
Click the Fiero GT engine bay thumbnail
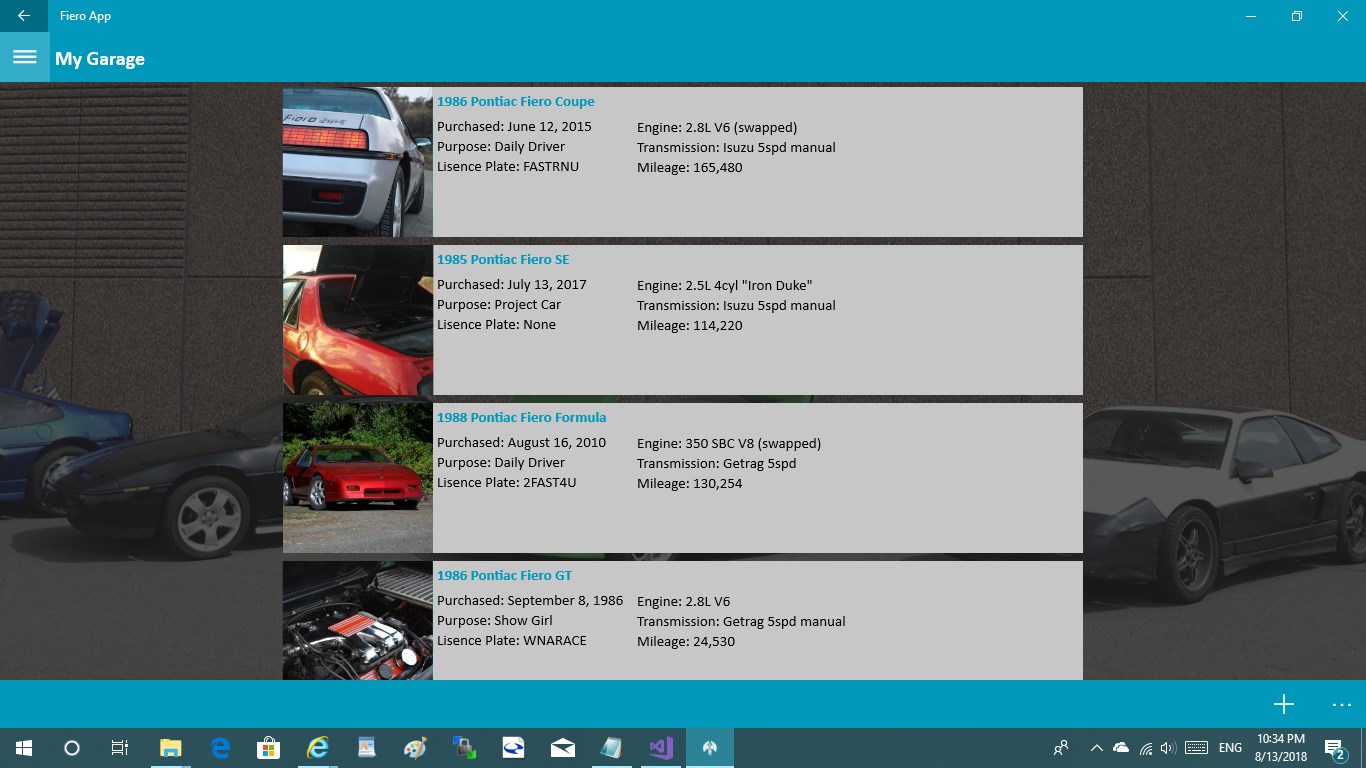point(358,620)
